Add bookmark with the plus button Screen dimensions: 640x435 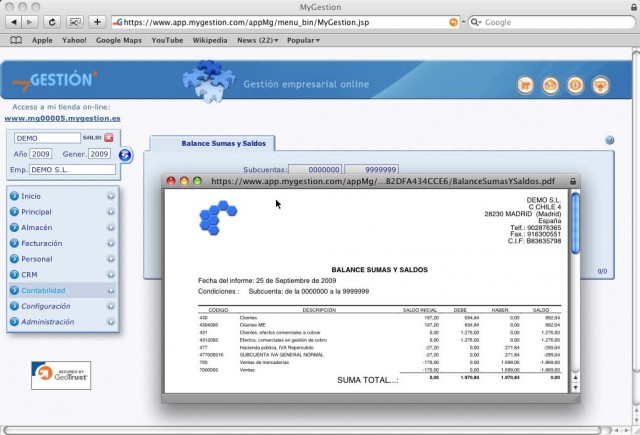pos(97,22)
